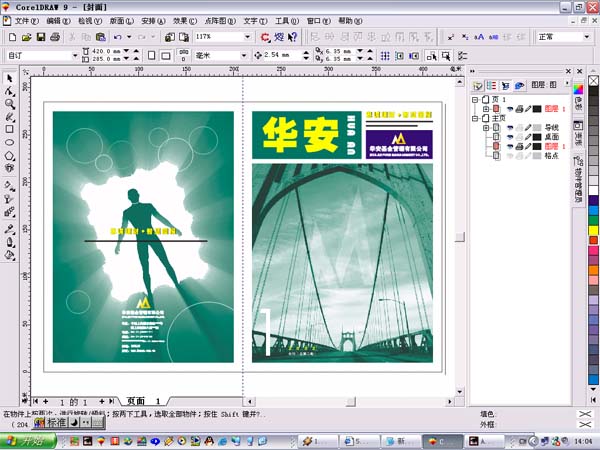The width and height of the screenshot is (600, 450).
Task: Click the no-color X swatch
Action: tap(593, 80)
